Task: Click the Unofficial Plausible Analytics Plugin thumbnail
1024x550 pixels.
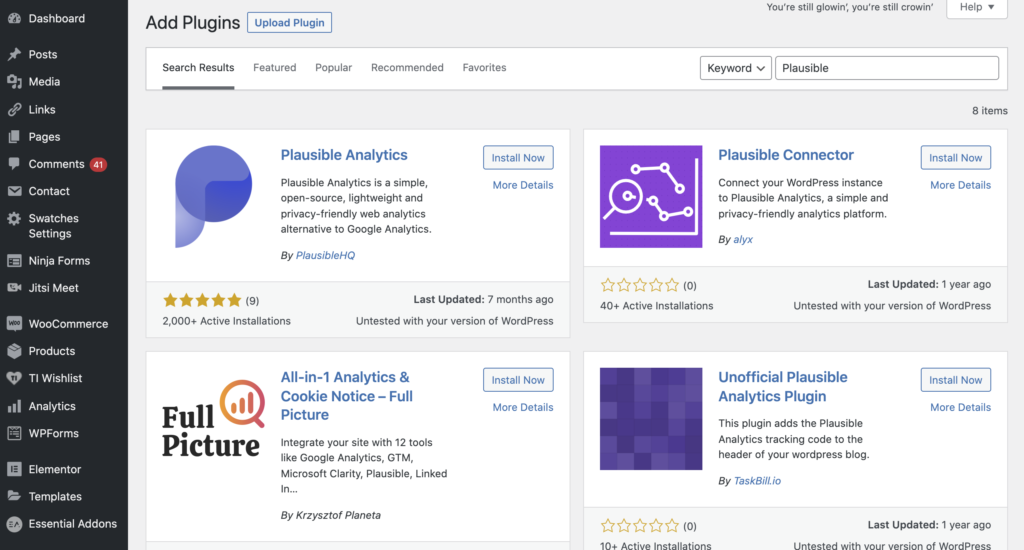Action: coord(651,419)
